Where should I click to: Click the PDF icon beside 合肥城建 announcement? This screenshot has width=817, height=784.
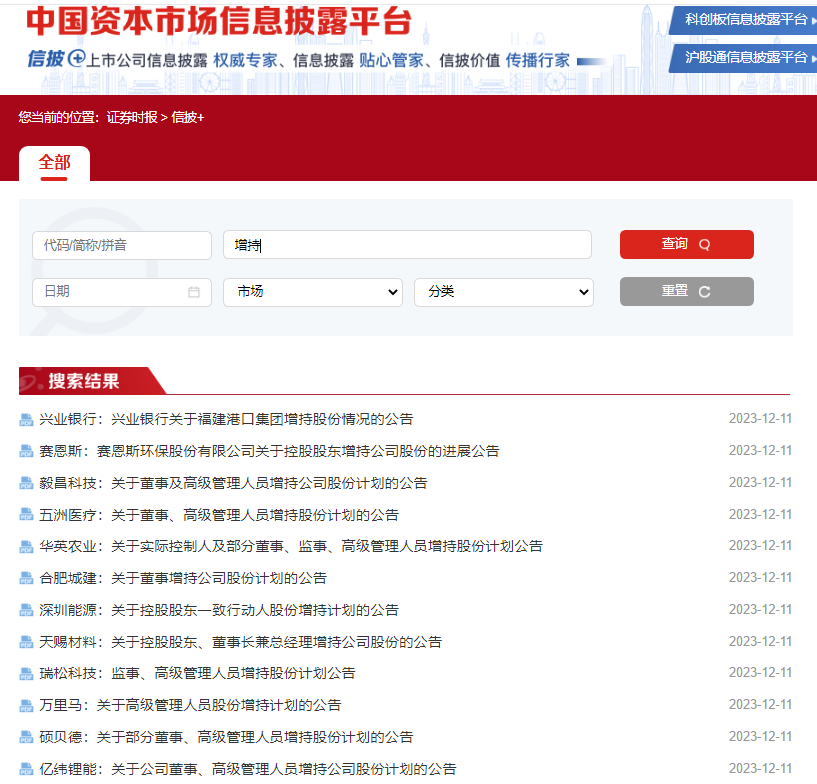(26, 579)
